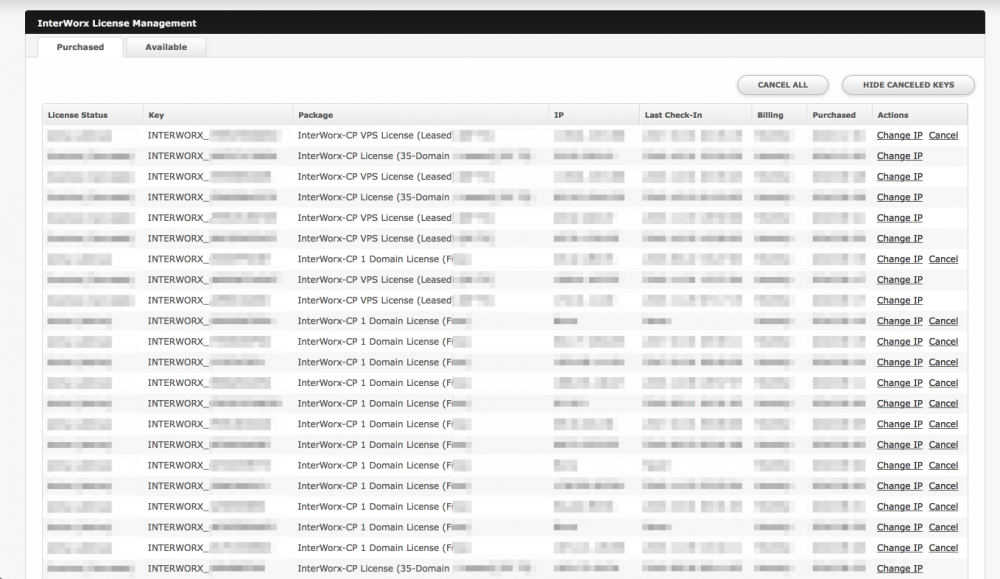Click HIDE CANCELED KEYS button

[x=908, y=85]
